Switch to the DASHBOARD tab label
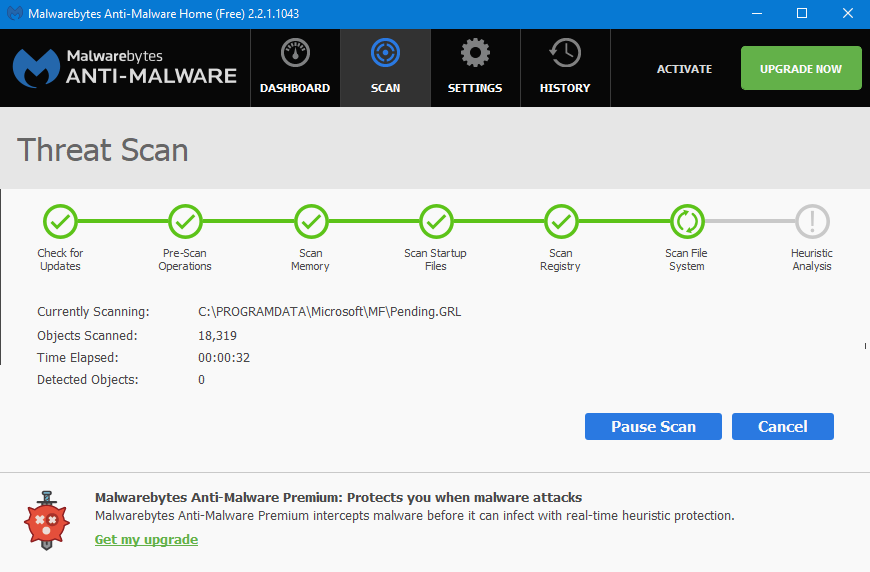The height and width of the screenshot is (572, 870). click(x=295, y=88)
